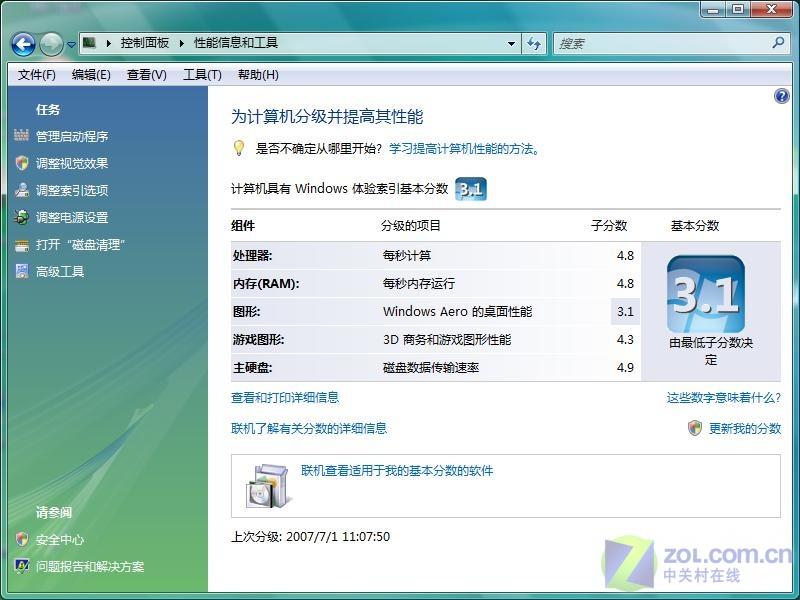This screenshot has width=800, height=600.
Task: Click the battery icon for 调整电源设置
Action: tap(21, 217)
